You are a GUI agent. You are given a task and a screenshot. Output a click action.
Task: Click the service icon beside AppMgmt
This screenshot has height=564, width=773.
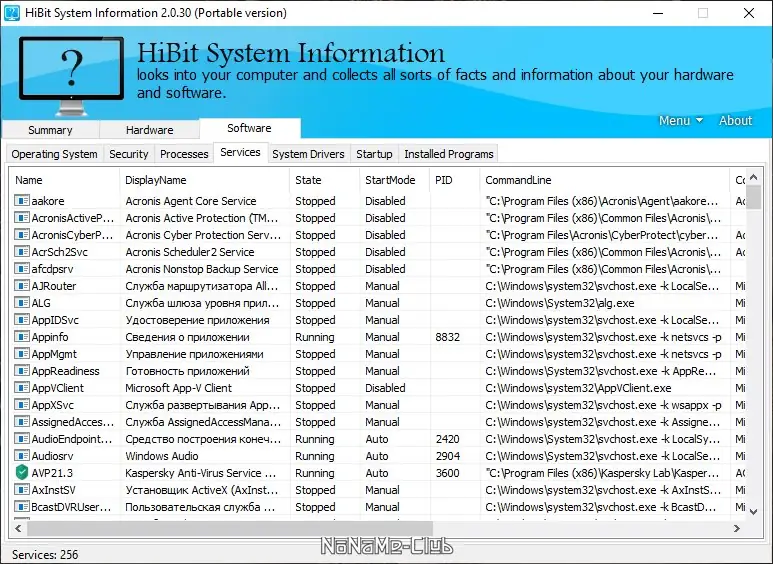pos(22,354)
